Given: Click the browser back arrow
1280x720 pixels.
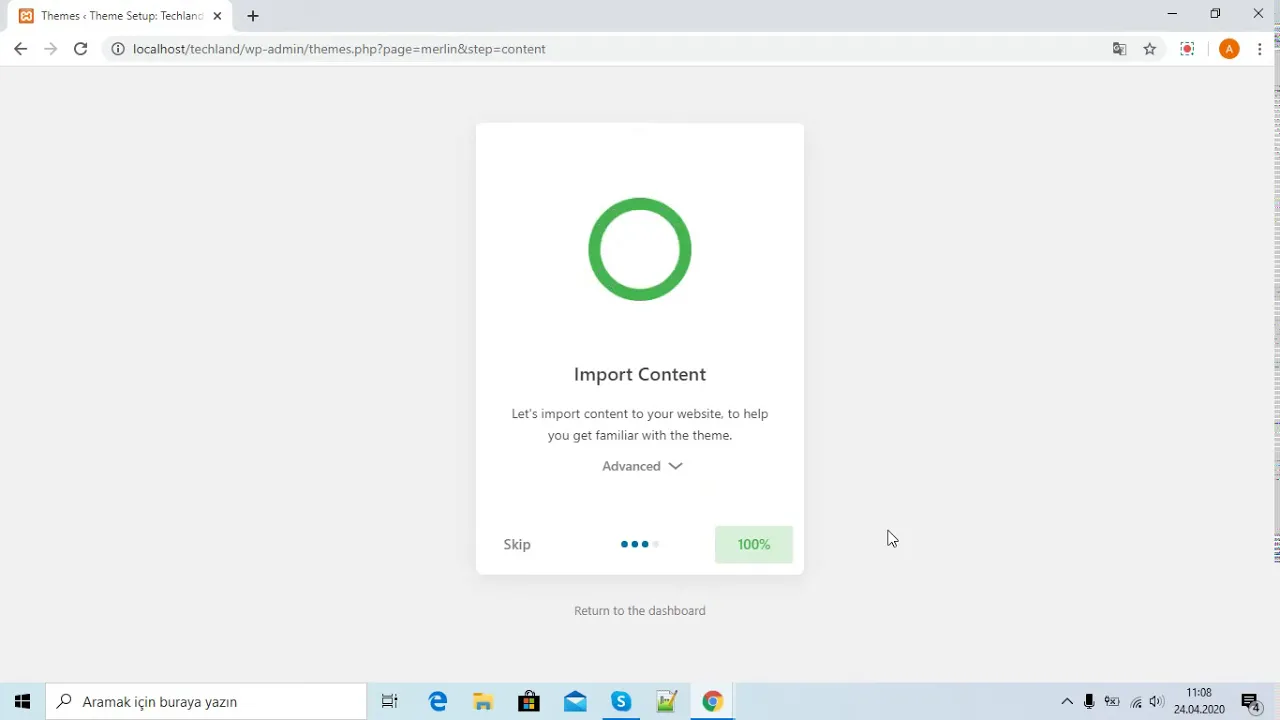Looking at the screenshot, I should coord(20,49).
